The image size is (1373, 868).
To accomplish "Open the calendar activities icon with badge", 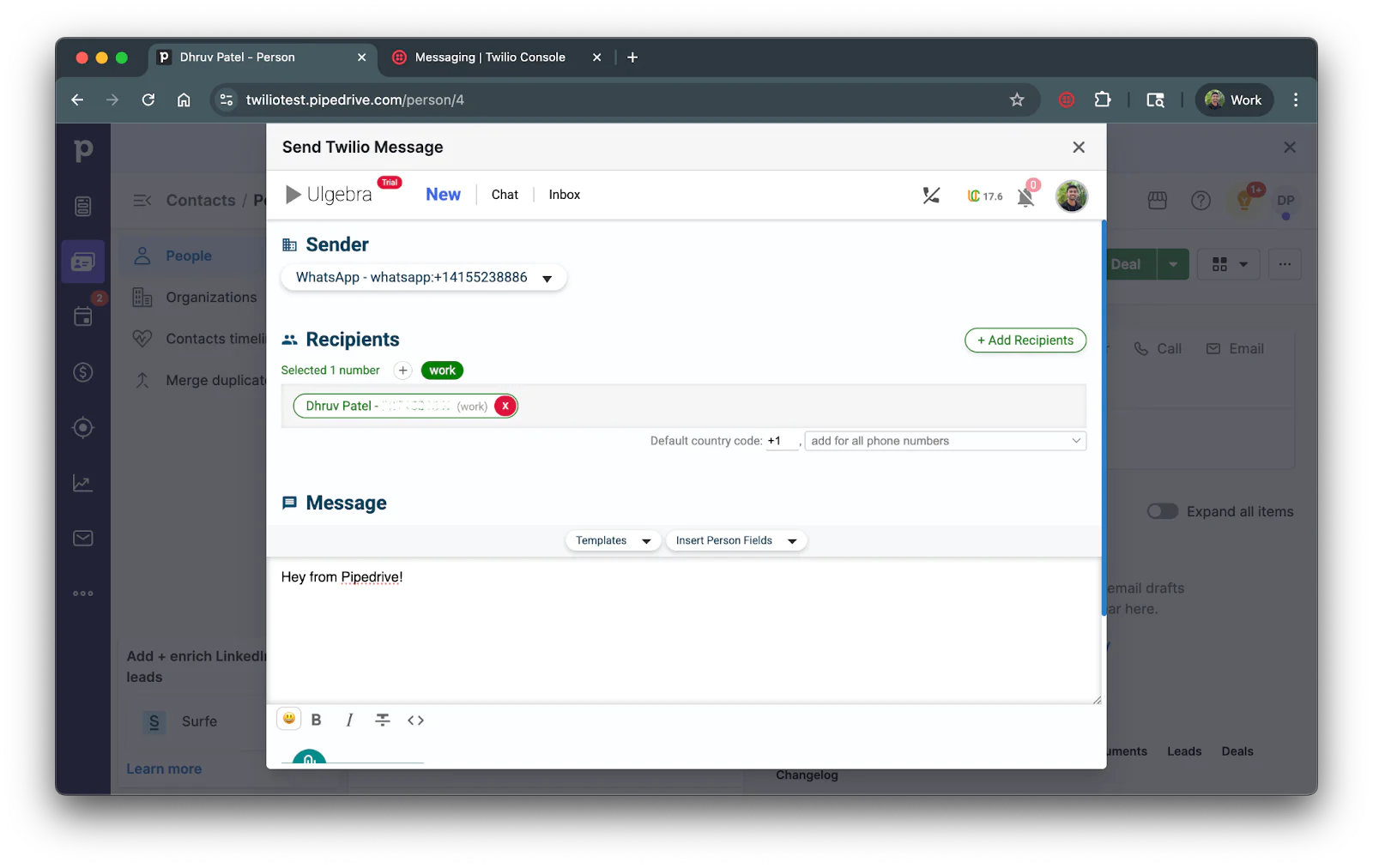I will pyautogui.click(x=82, y=316).
